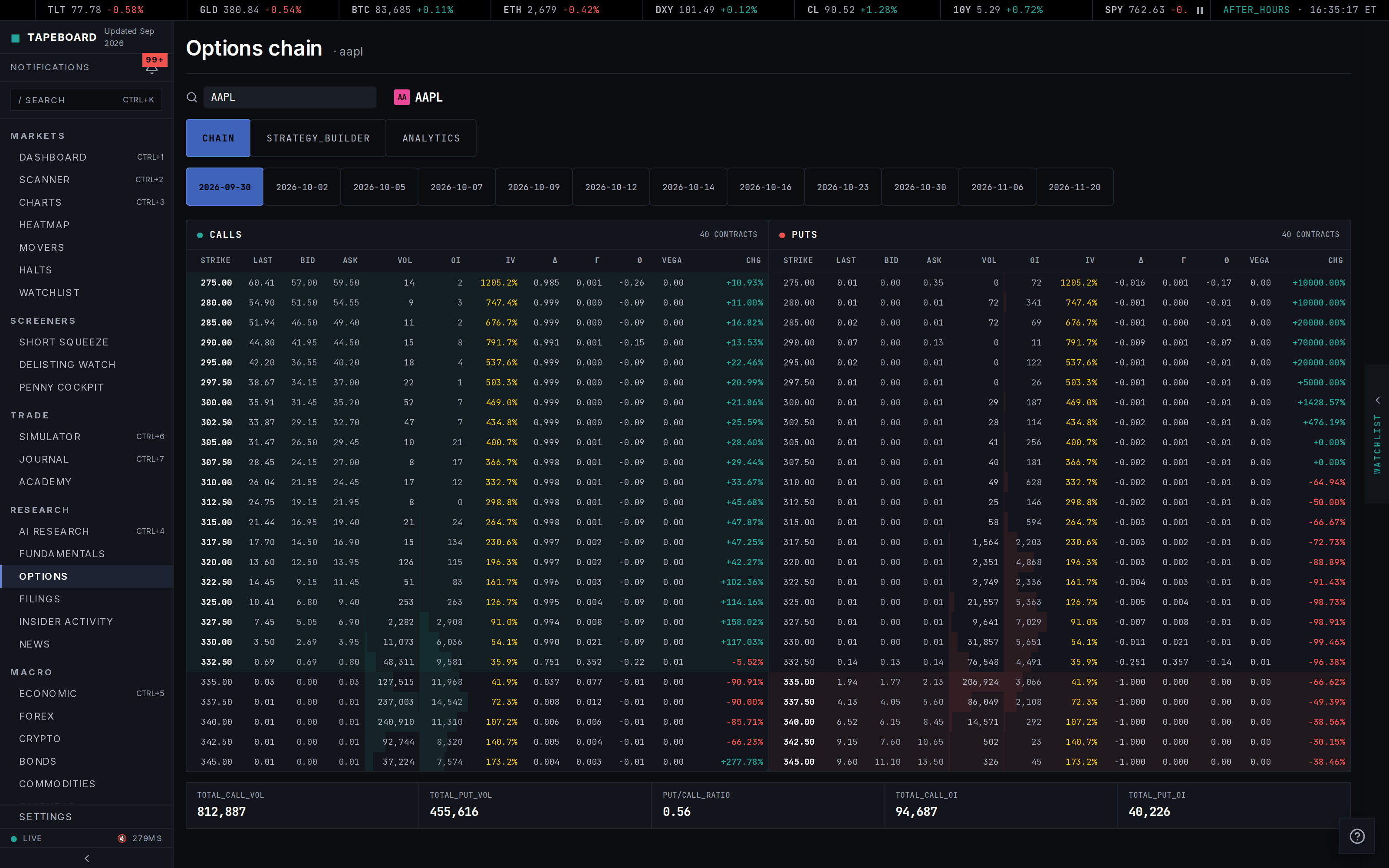
Task: Sort calls by VOL column header
Action: pos(405,261)
